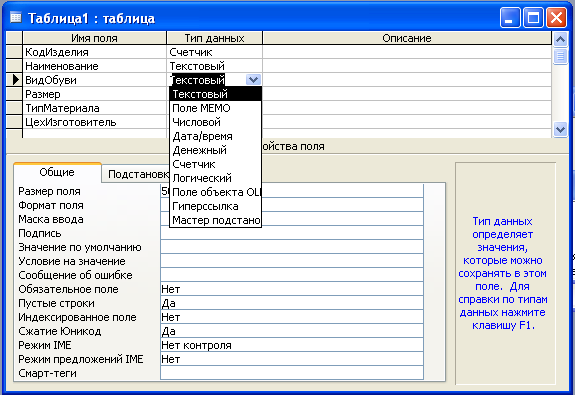Screen dimensions: 575x395
Task: Choose Поле MEMO data type
Action: pos(215,108)
